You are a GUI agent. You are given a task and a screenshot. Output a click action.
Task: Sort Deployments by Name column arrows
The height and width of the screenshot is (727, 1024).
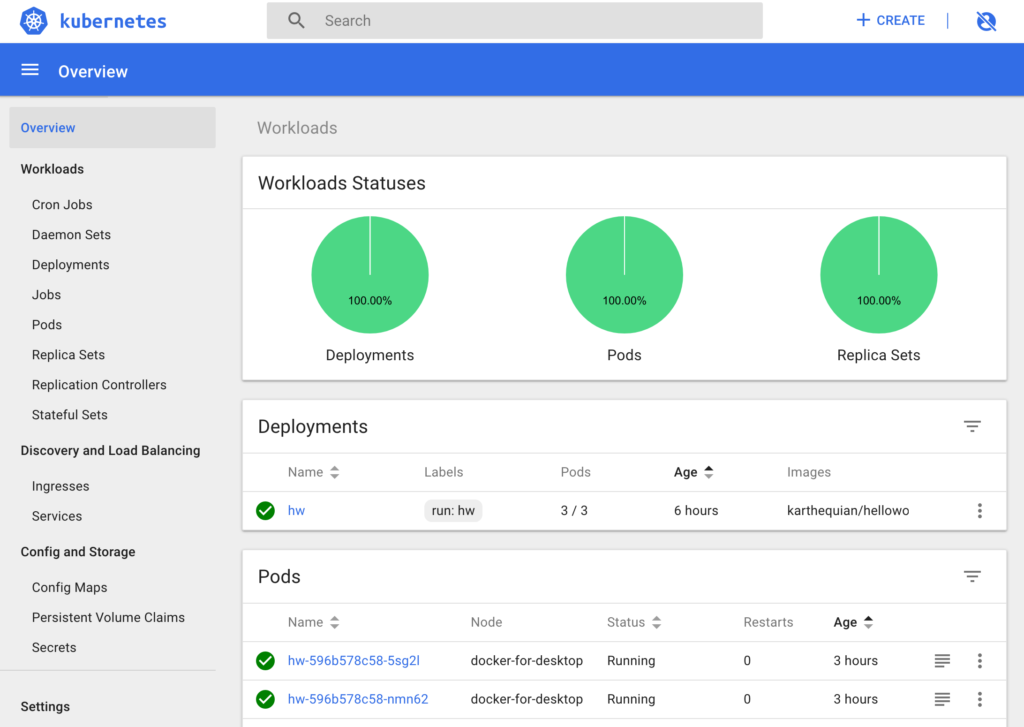334,472
